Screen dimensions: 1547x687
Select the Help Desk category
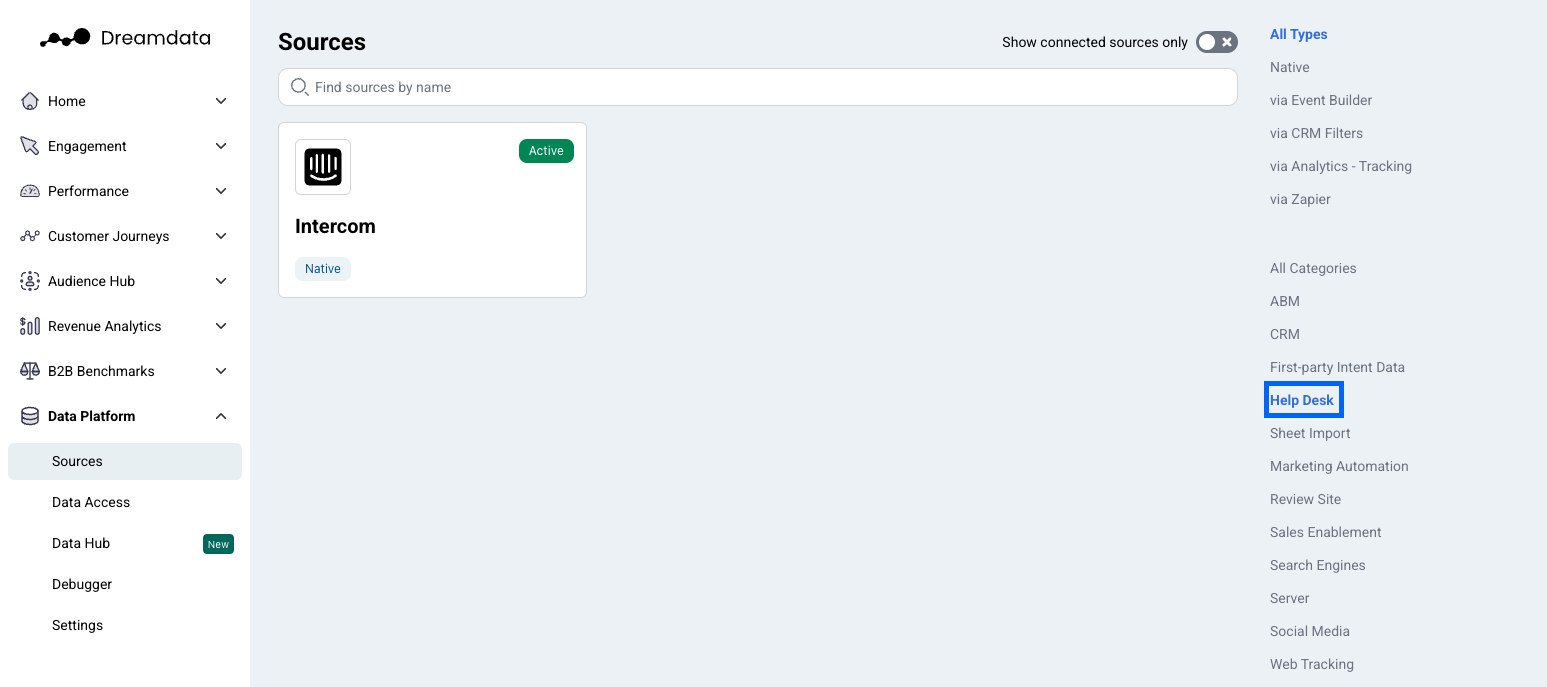point(1302,400)
